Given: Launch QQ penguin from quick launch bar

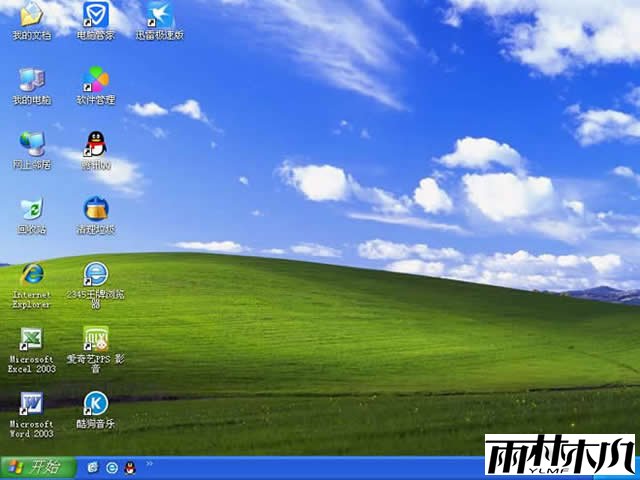Looking at the screenshot, I should (130, 468).
